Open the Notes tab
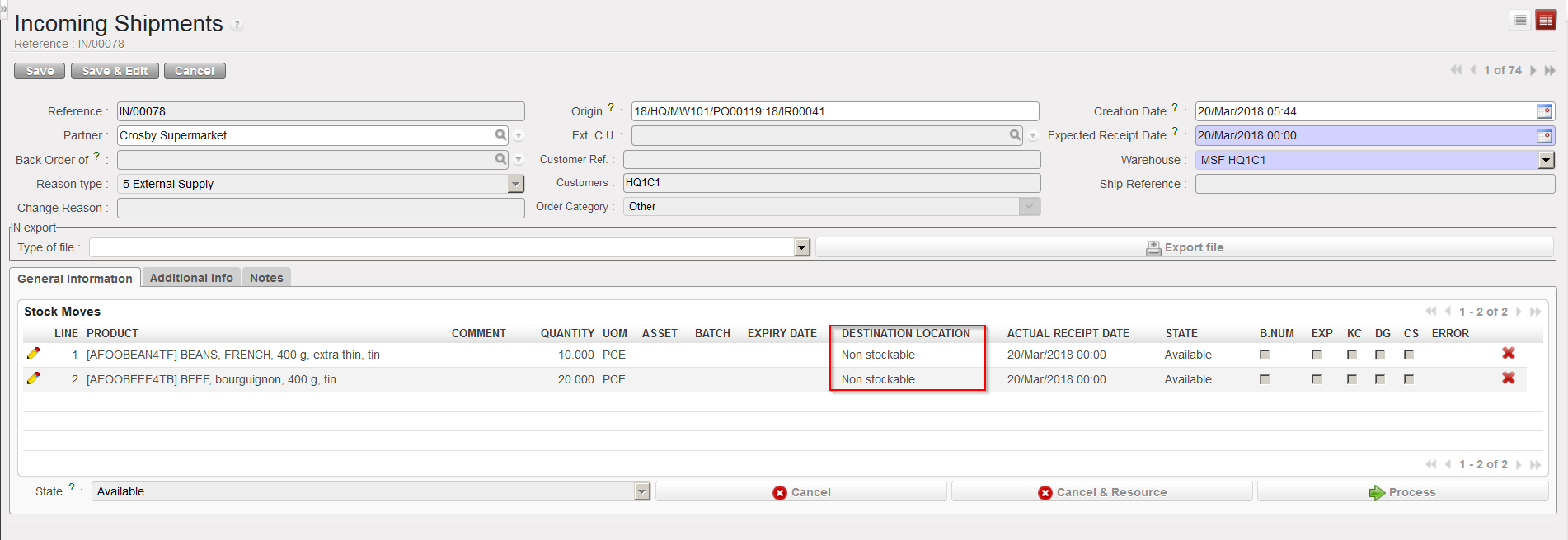Viewport: 1568px width, 540px height. click(x=266, y=278)
